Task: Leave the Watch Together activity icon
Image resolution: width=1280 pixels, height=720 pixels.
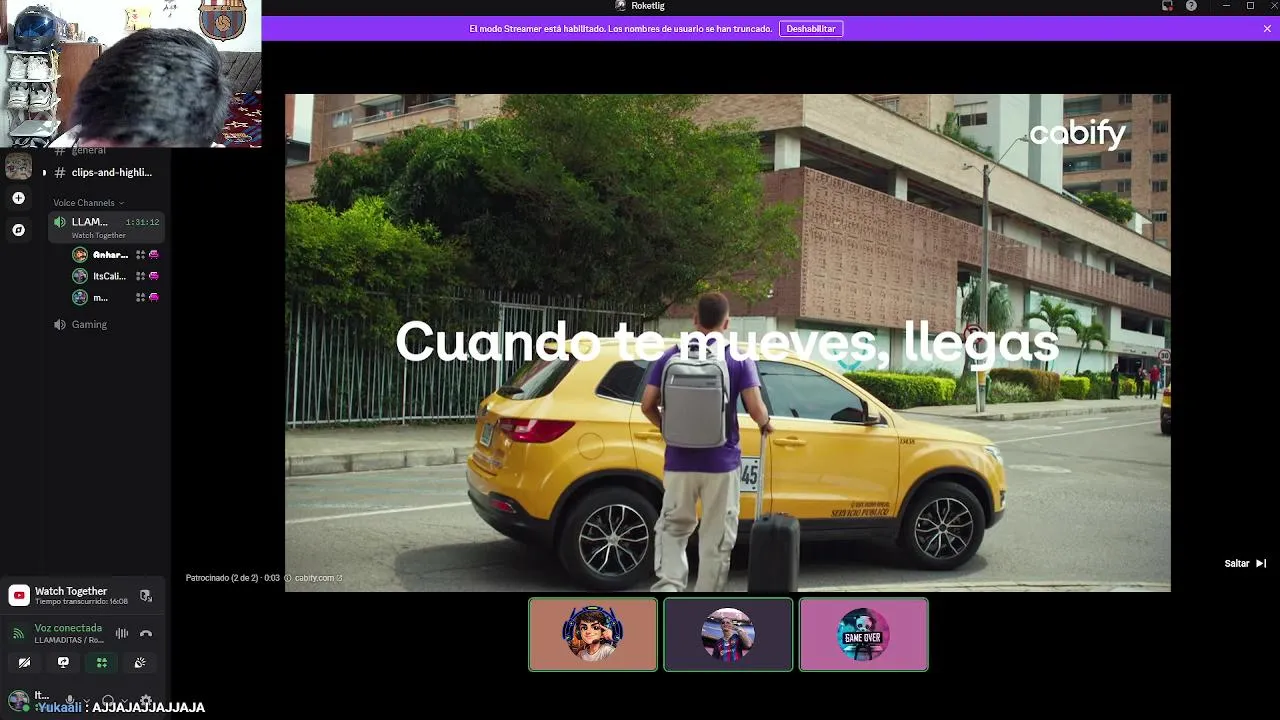Action: (x=146, y=596)
